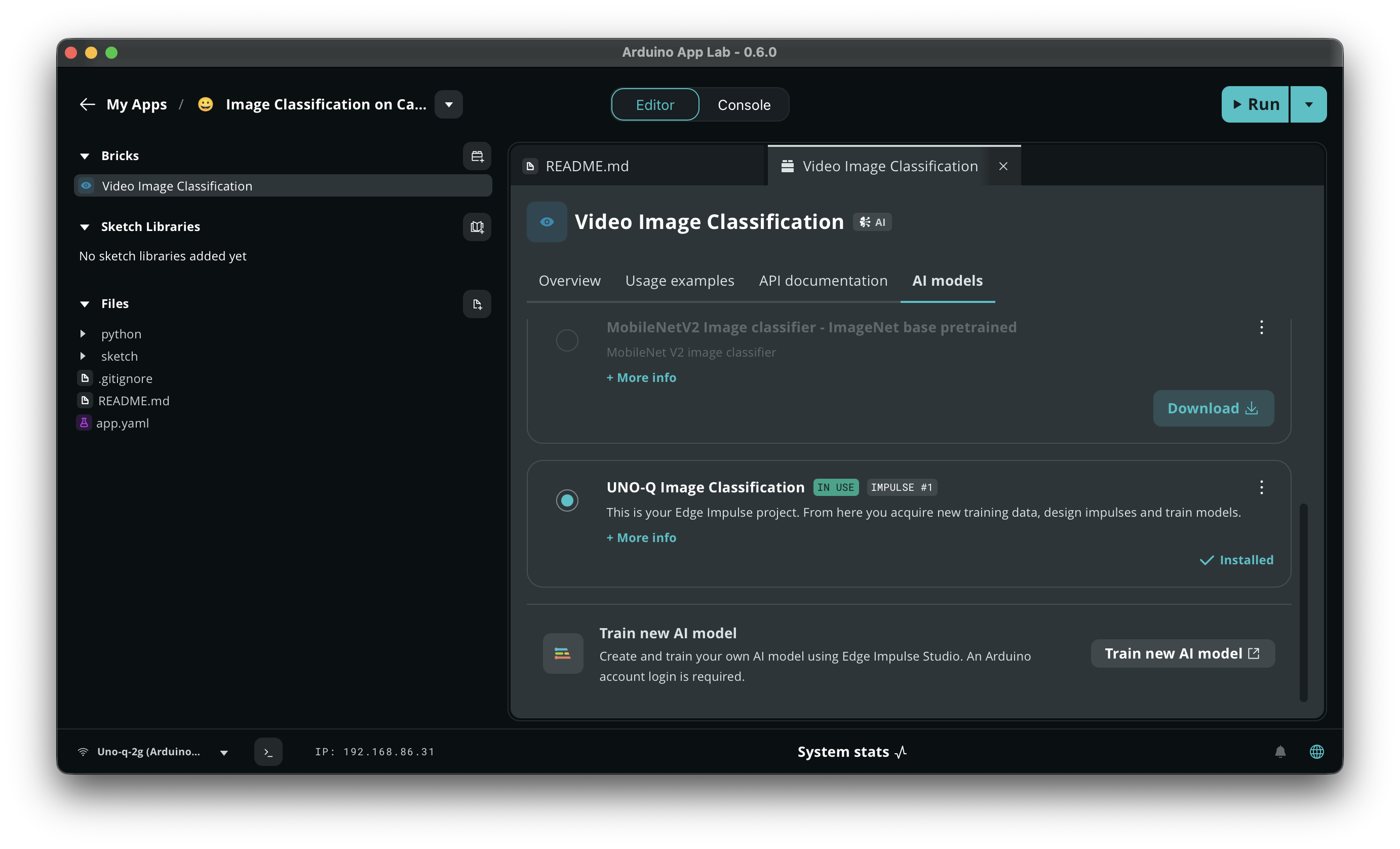
Task: Click the Edge Impulse logo icon
Action: coord(563,653)
